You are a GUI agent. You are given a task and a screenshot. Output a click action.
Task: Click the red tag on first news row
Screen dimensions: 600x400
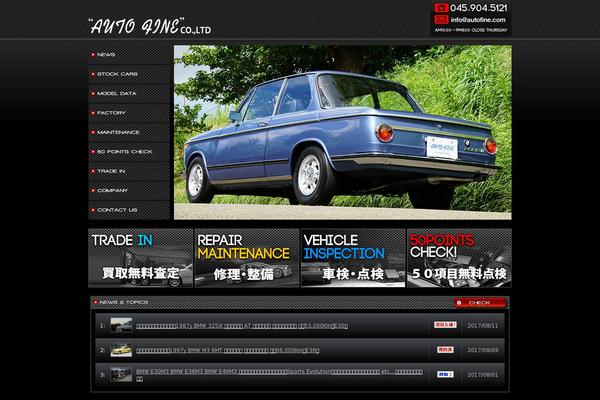445,324
